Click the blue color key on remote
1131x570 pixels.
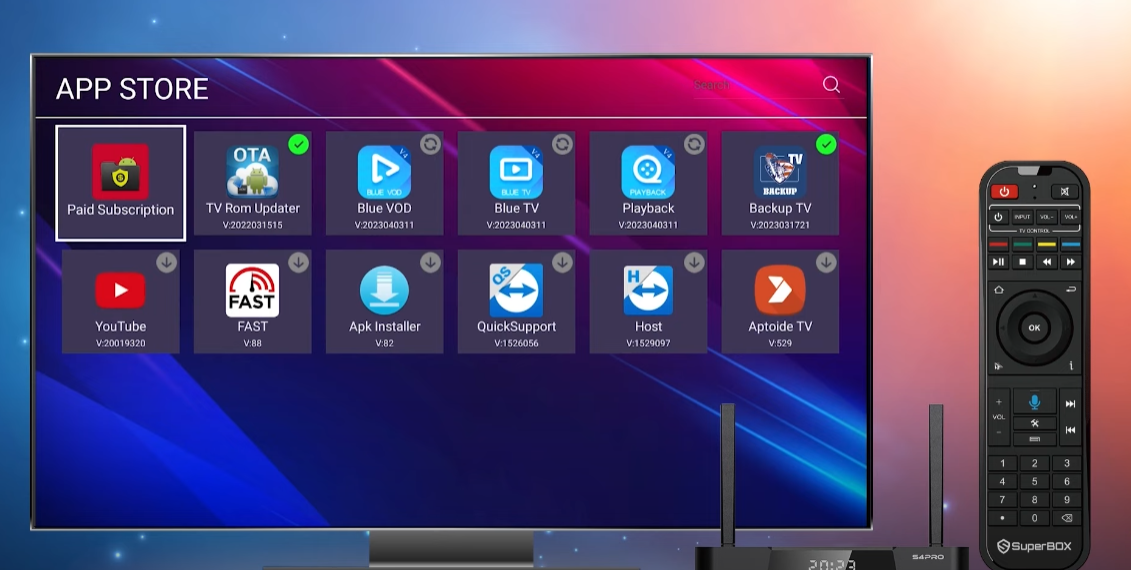click(x=1070, y=244)
